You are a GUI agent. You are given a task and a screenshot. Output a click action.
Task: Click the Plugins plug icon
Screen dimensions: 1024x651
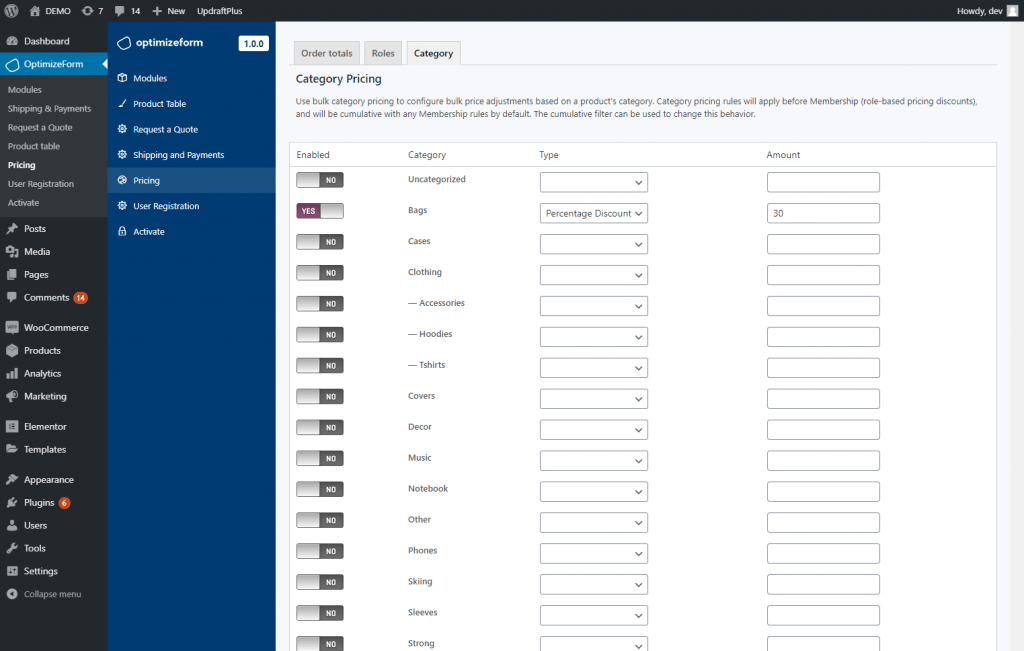click(x=12, y=502)
